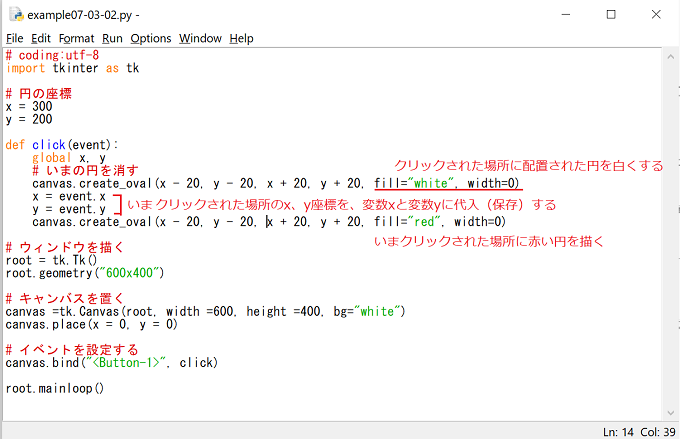Place cursor on root.mainloop() line

click(x=55, y=388)
